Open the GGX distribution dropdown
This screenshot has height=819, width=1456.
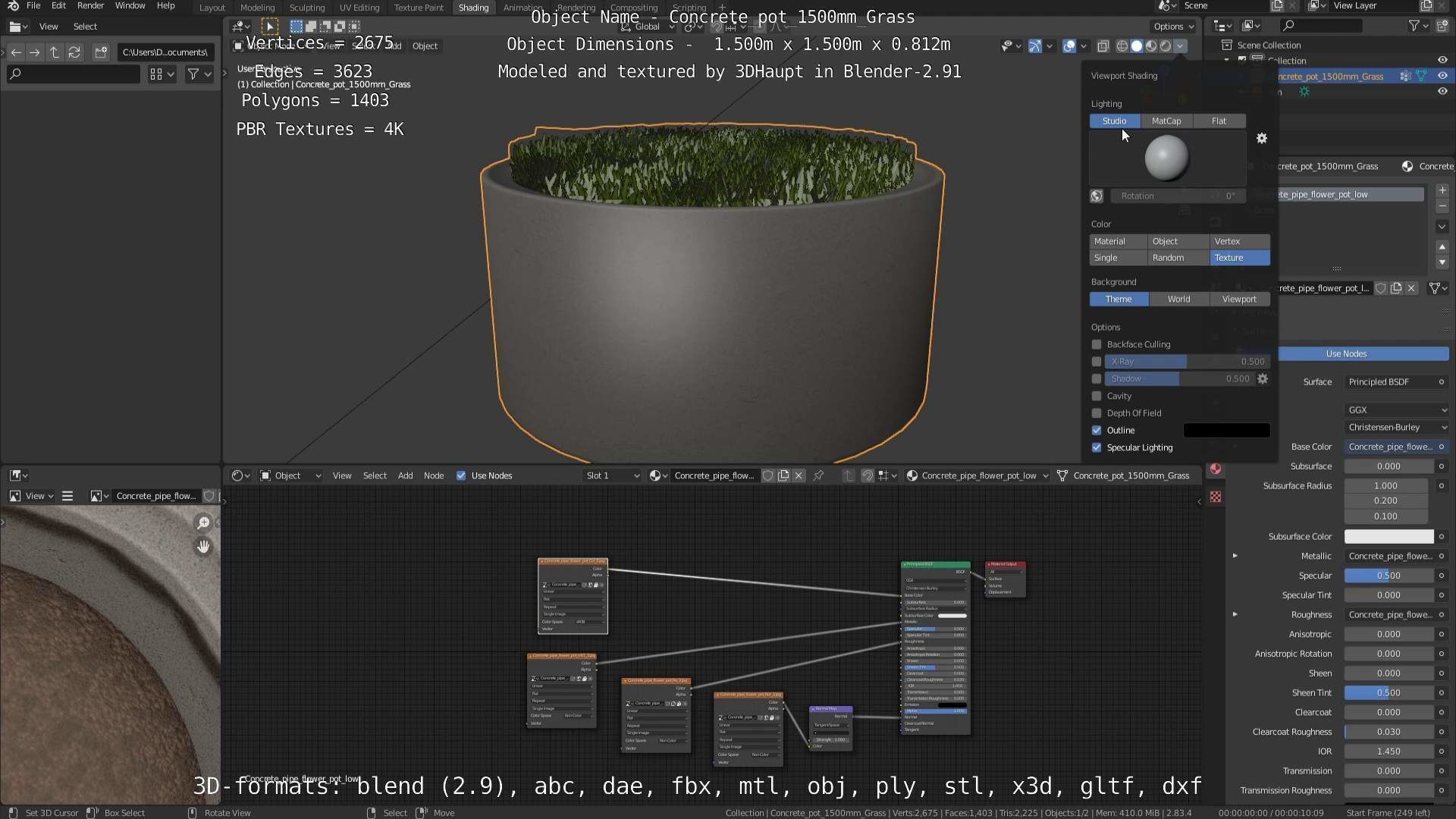1397,409
